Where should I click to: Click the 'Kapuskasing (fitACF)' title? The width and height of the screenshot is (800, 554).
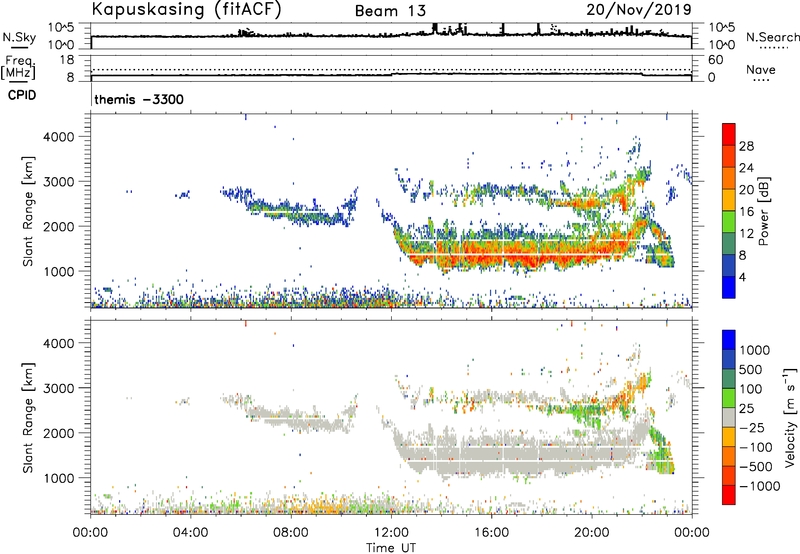coord(186,9)
